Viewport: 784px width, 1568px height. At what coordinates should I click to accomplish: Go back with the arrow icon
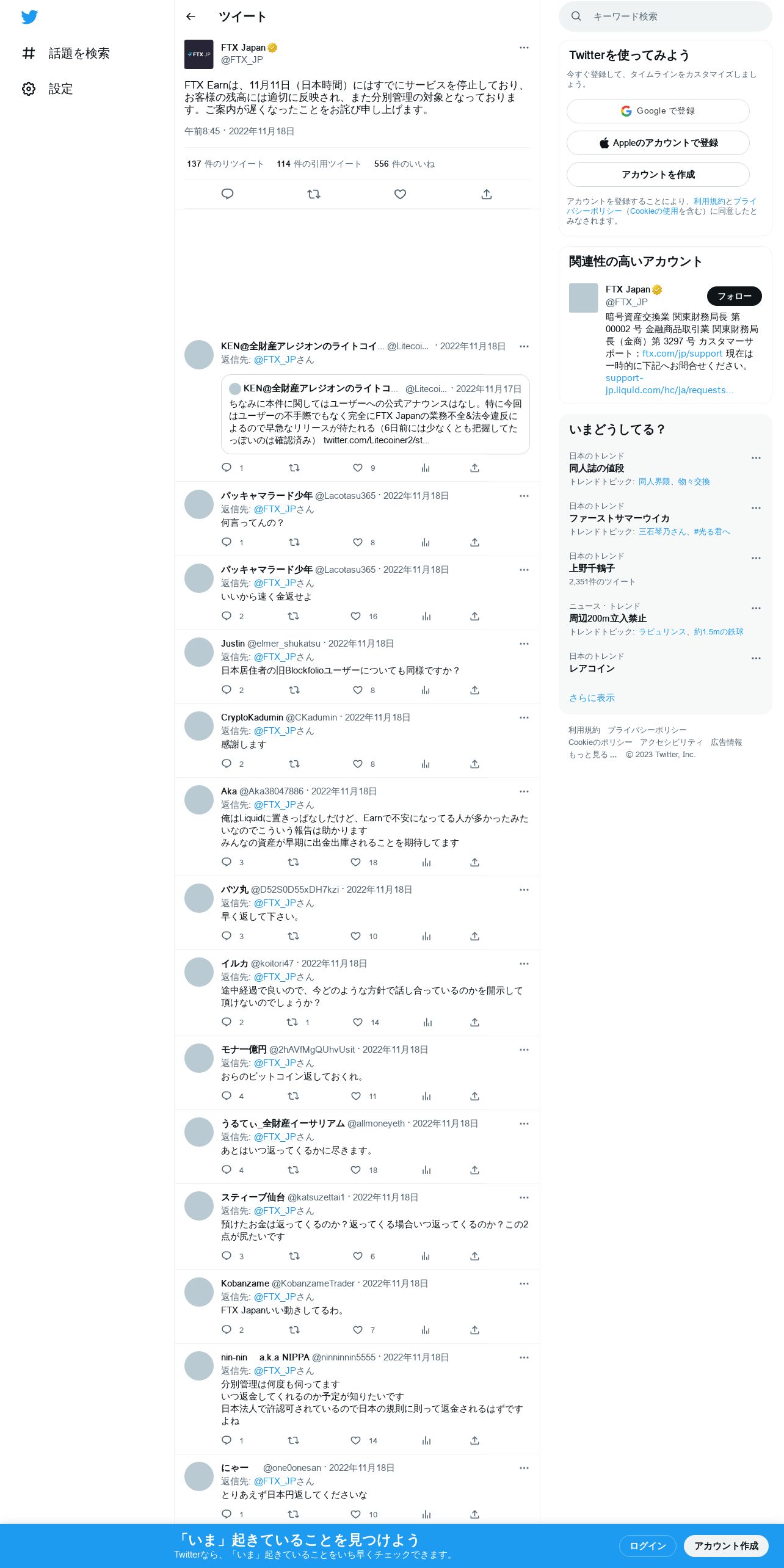click(x=191, y=16)
